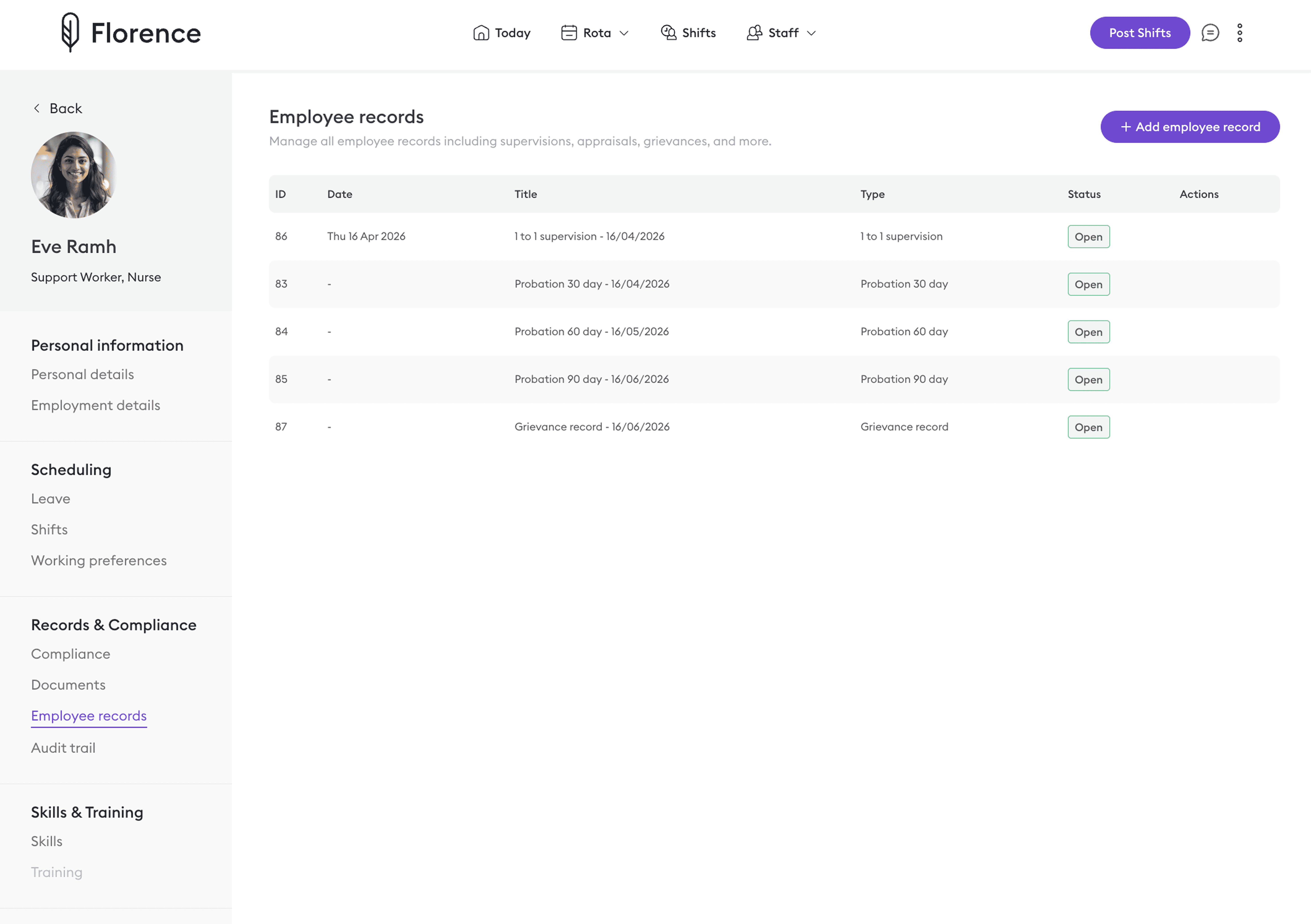Click Open status on Grievance record row

coord(1088,427)
